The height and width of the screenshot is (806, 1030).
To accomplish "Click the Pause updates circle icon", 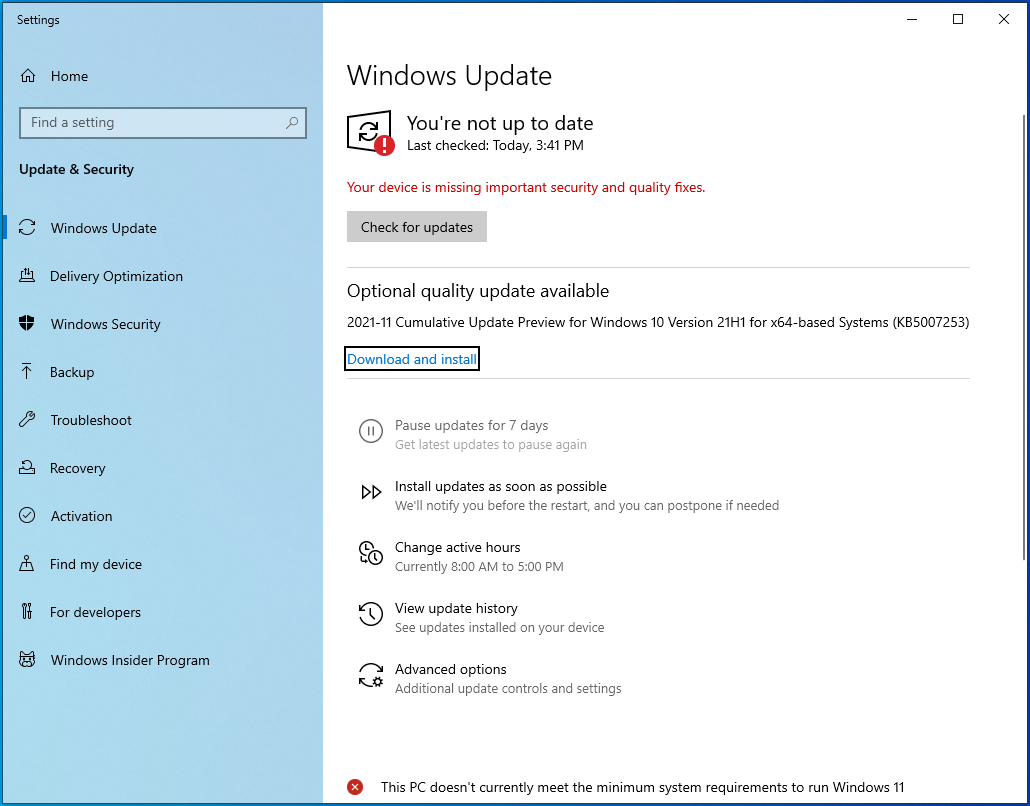I will point(371,431).
